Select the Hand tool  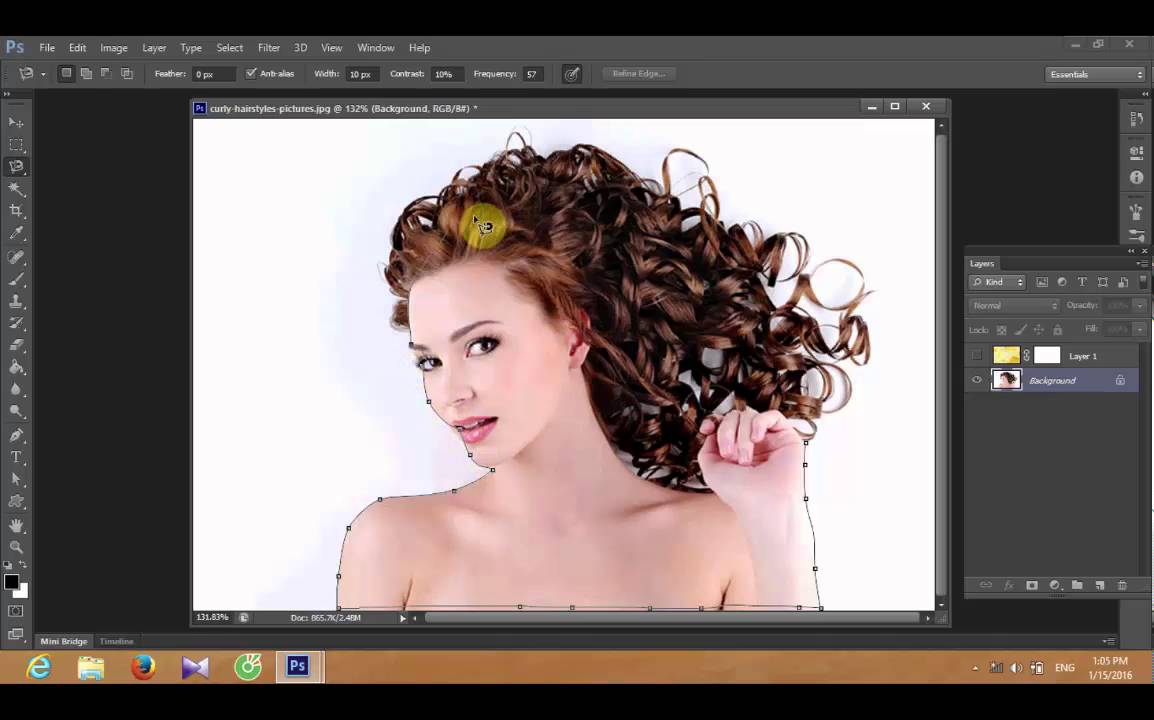click(x=16, y=526)
